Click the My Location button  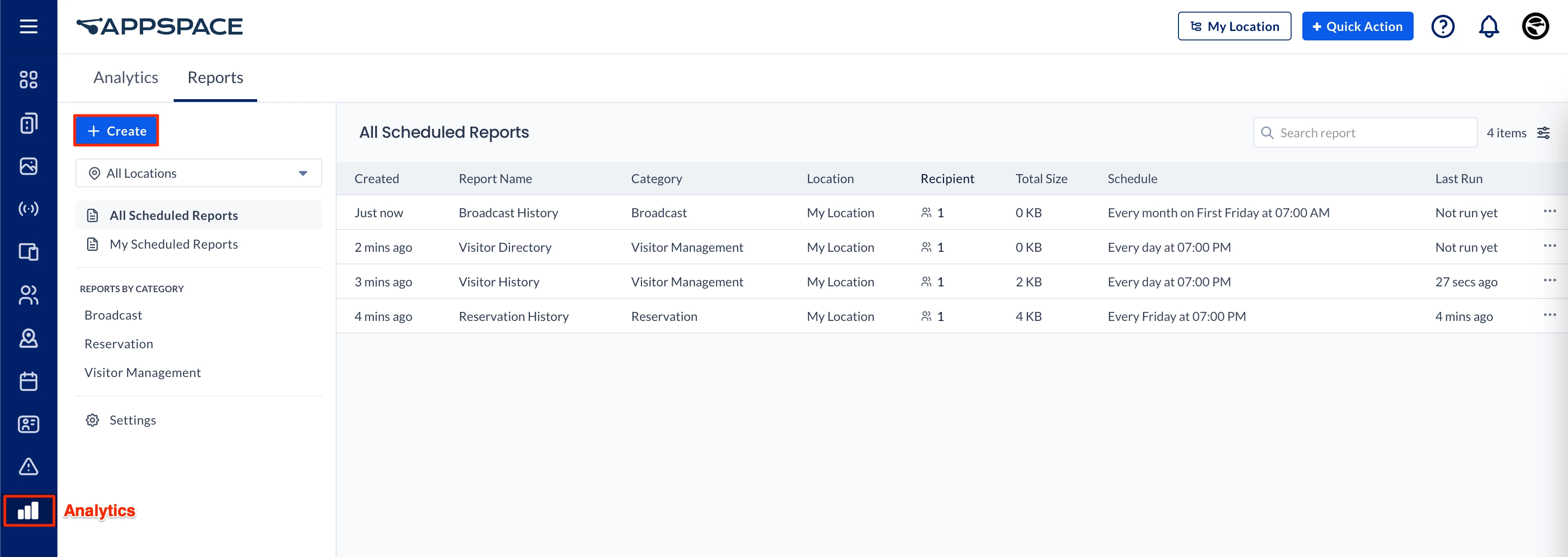1234,26
